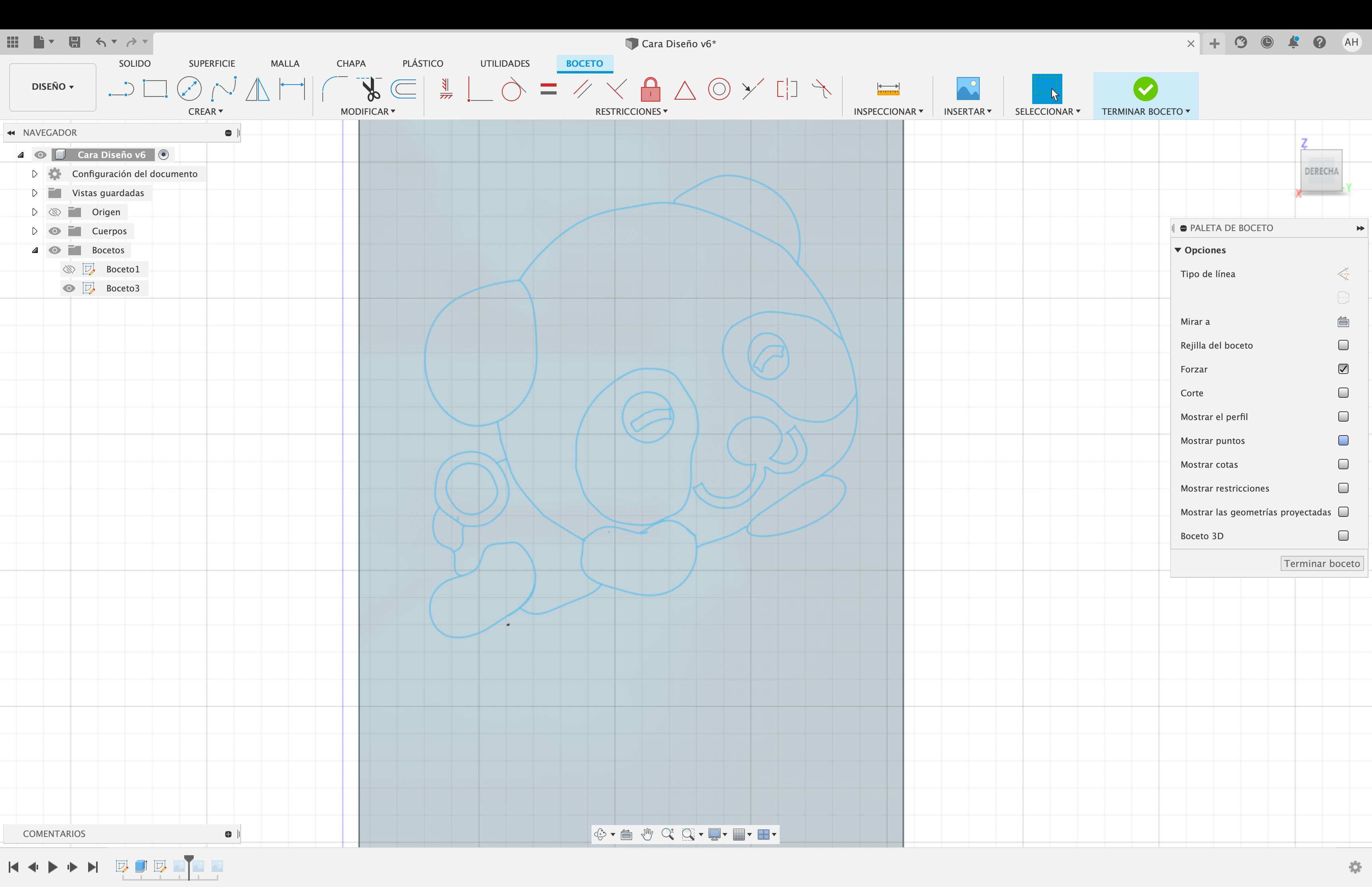This screenshot has height=887, width=1372.
Task: Select the Circle sketch tool
Action: coord(189,89)
